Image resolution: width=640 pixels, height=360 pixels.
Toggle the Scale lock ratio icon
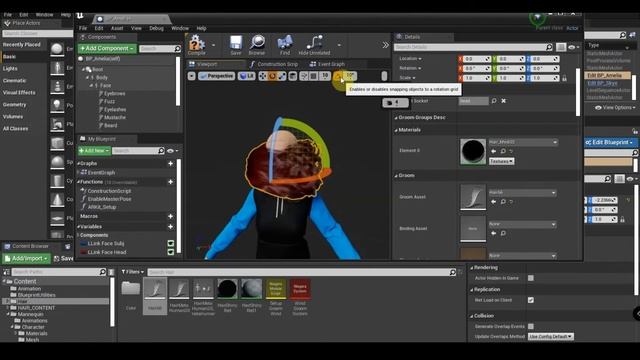(x=564, y=78)
